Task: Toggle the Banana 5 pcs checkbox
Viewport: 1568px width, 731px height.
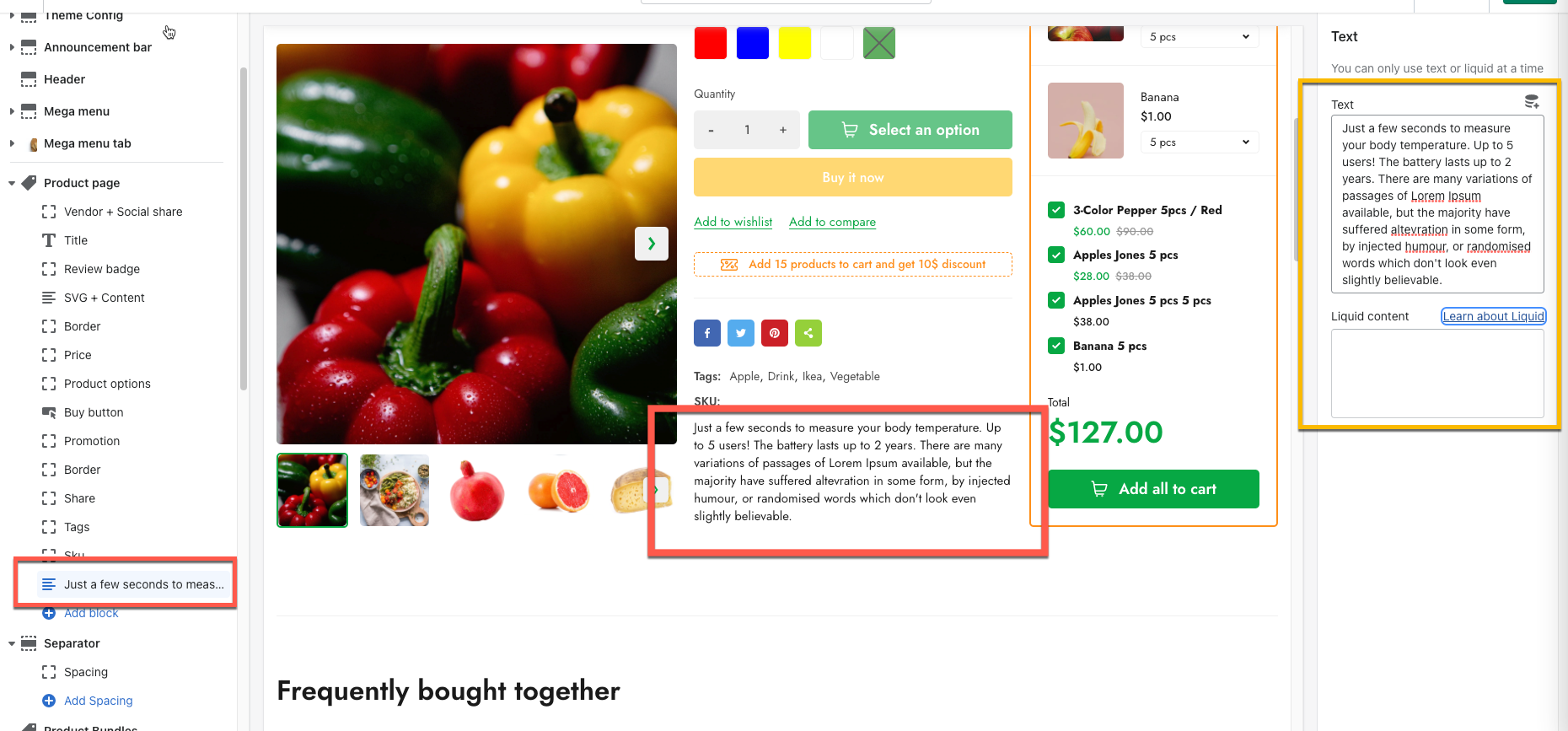Action: coord(1056,346)
